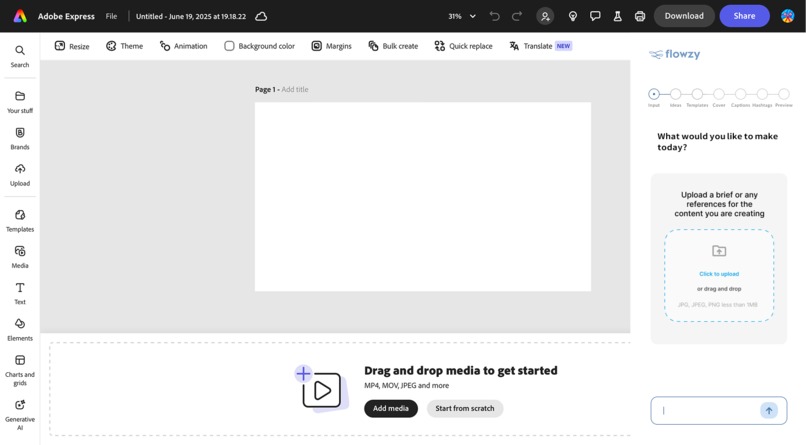Open the Search panel in sidebar

point(20,56)
